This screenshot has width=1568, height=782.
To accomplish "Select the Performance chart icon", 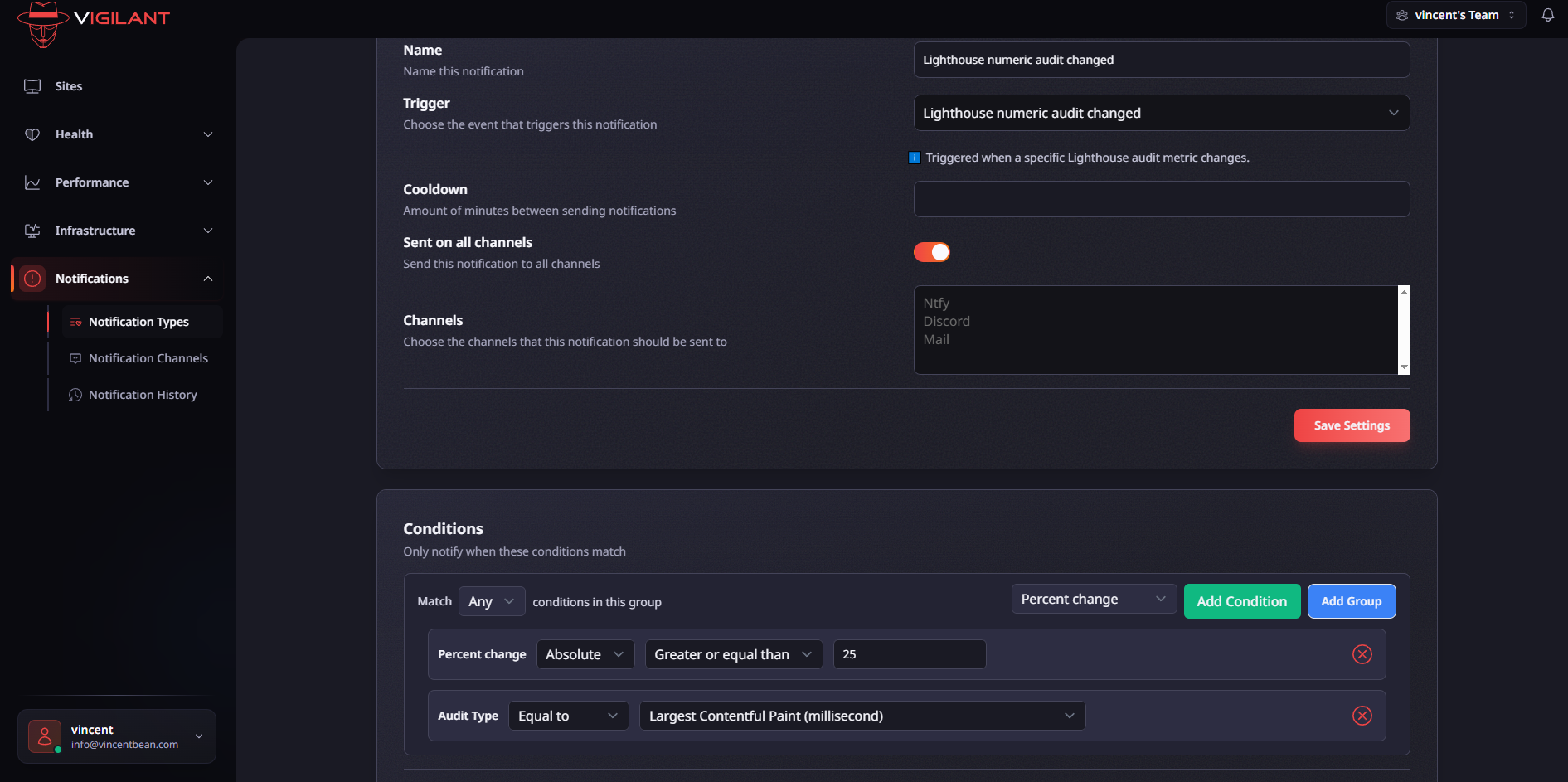I will [32, 182].
